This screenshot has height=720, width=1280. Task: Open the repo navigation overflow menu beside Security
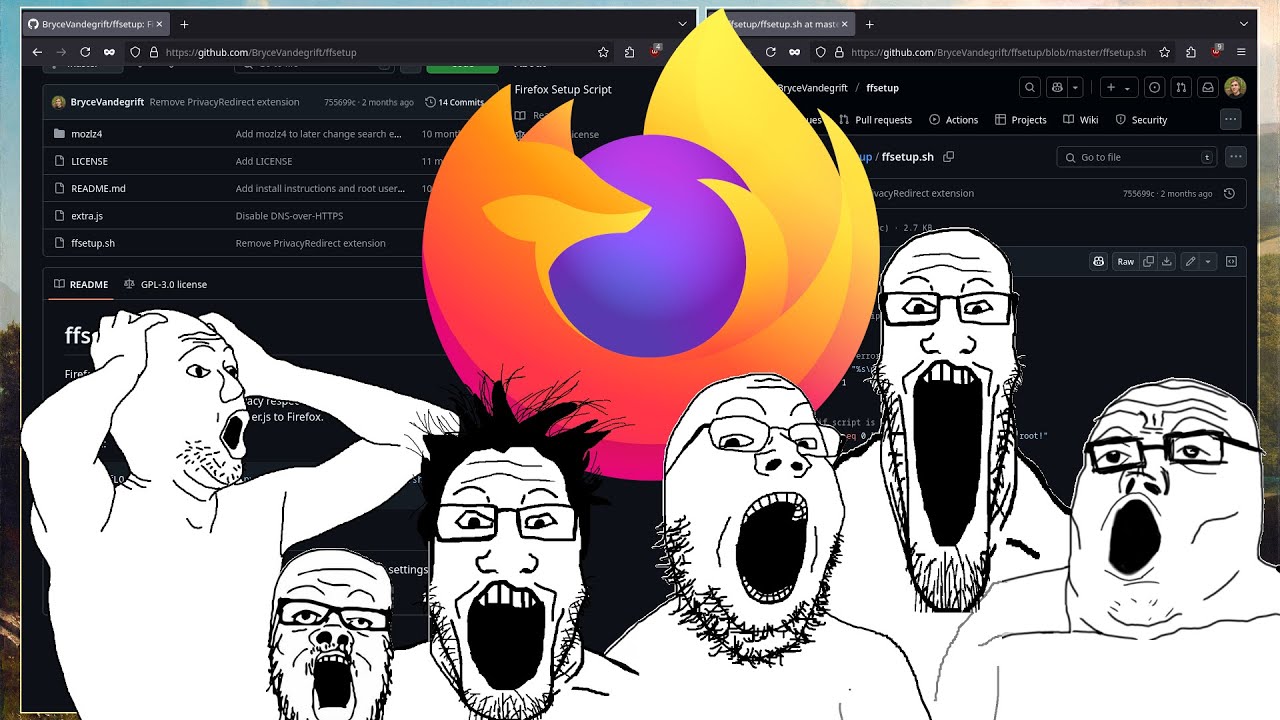point(1230,119)
